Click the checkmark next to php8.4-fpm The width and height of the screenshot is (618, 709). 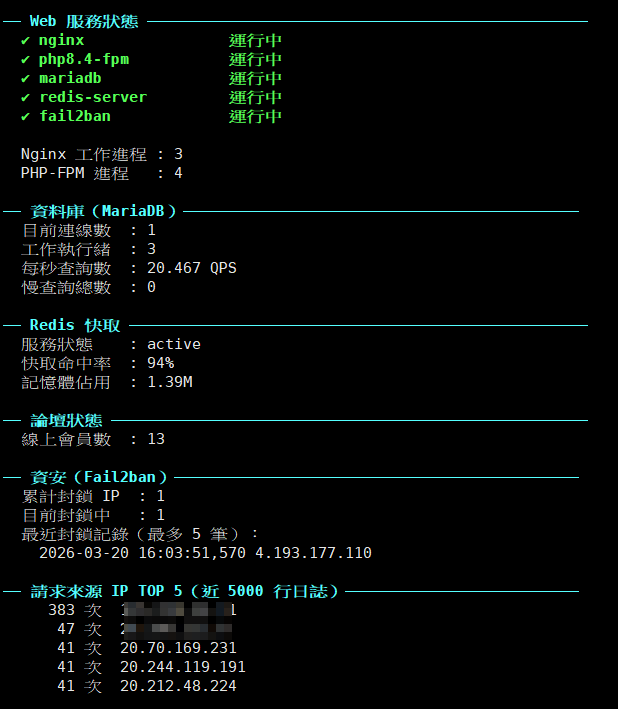coord(25,60)
